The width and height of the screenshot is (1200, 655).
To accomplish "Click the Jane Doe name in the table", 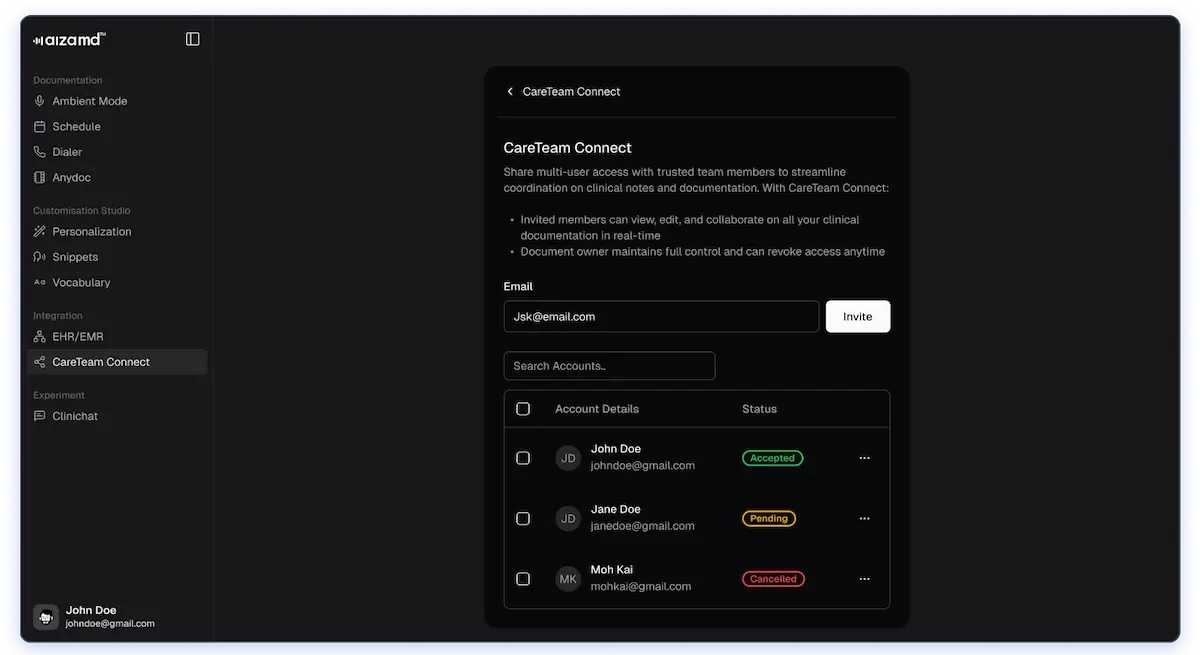I will 616,509.
